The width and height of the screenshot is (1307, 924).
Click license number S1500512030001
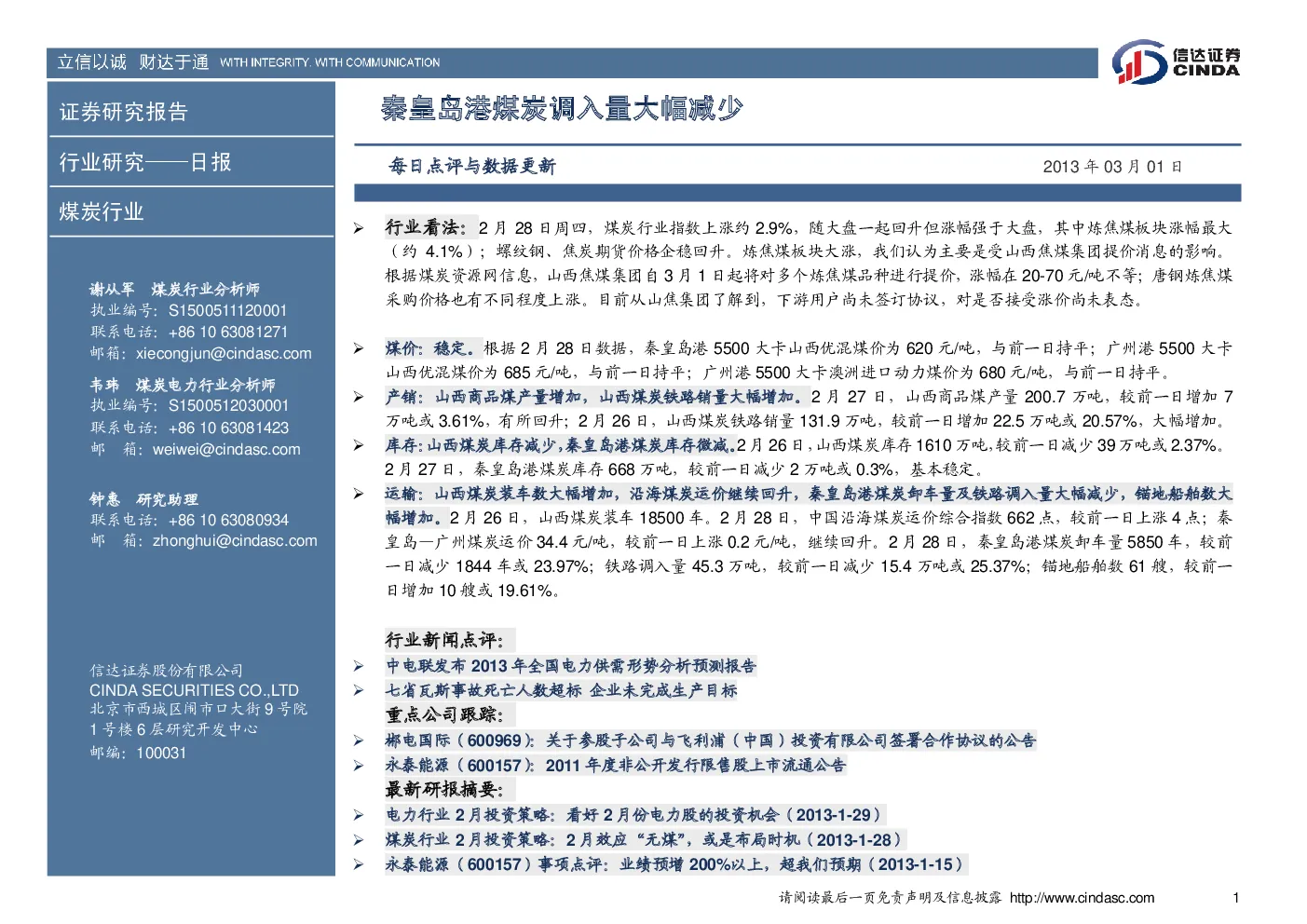point(228,405)
